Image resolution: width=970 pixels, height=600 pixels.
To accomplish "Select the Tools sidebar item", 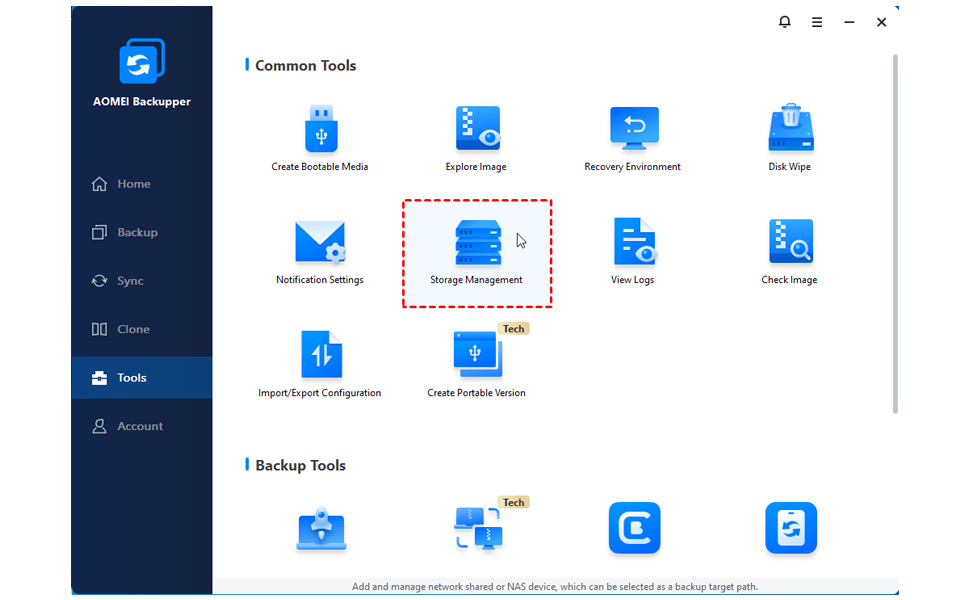I will 142,377.
